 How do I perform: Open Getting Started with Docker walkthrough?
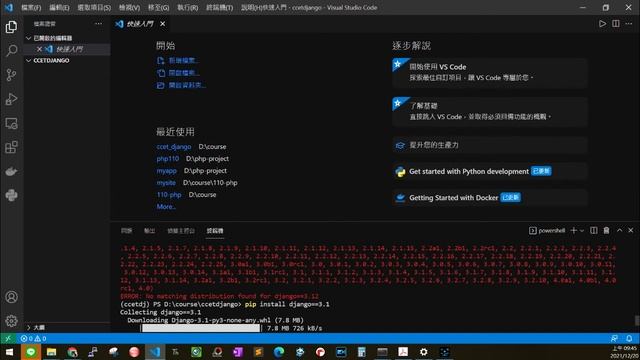pos(489,198)
